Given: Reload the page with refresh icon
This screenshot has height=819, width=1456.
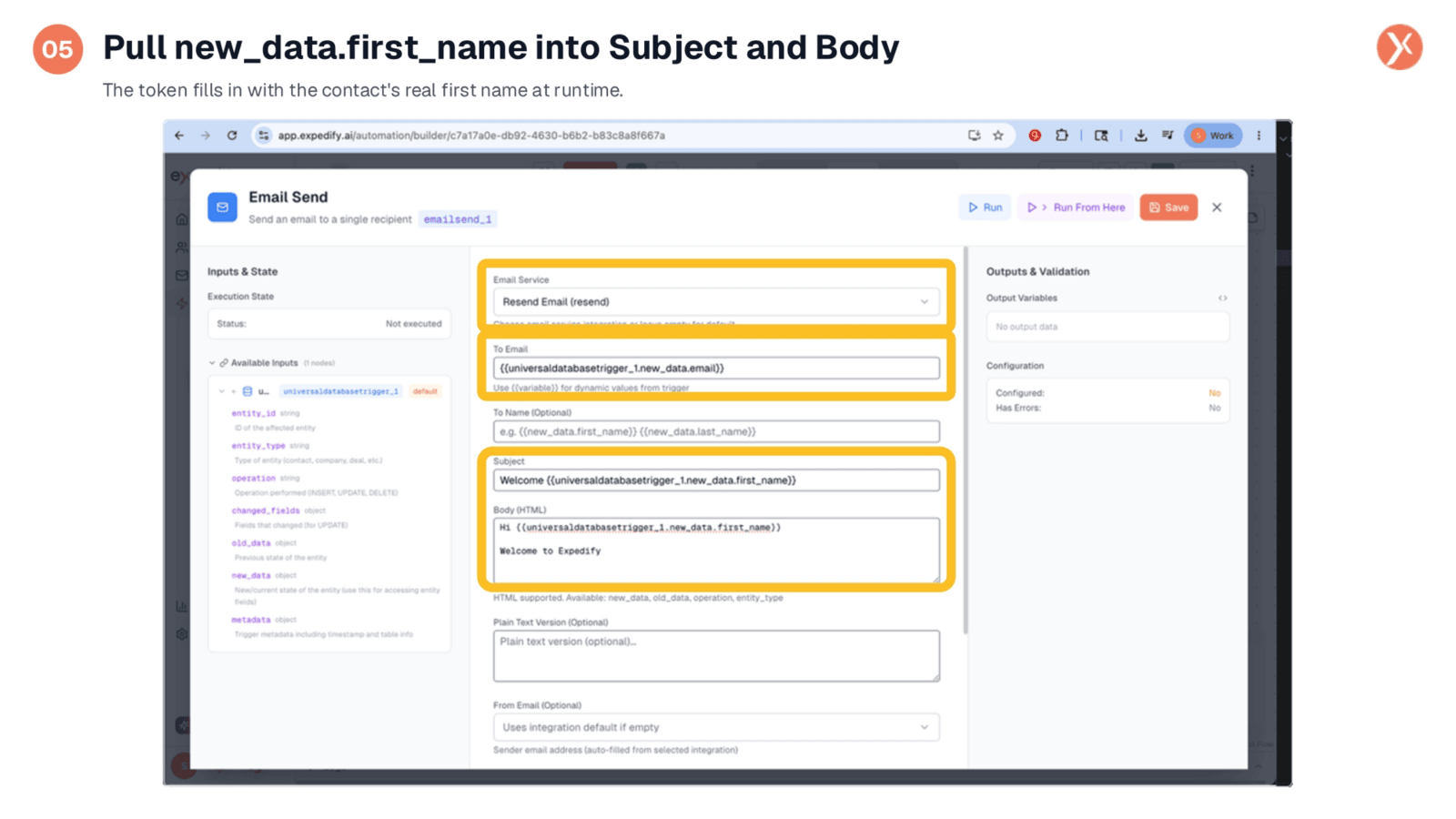Looking at the screenshot, I should [x=232, y=136].
